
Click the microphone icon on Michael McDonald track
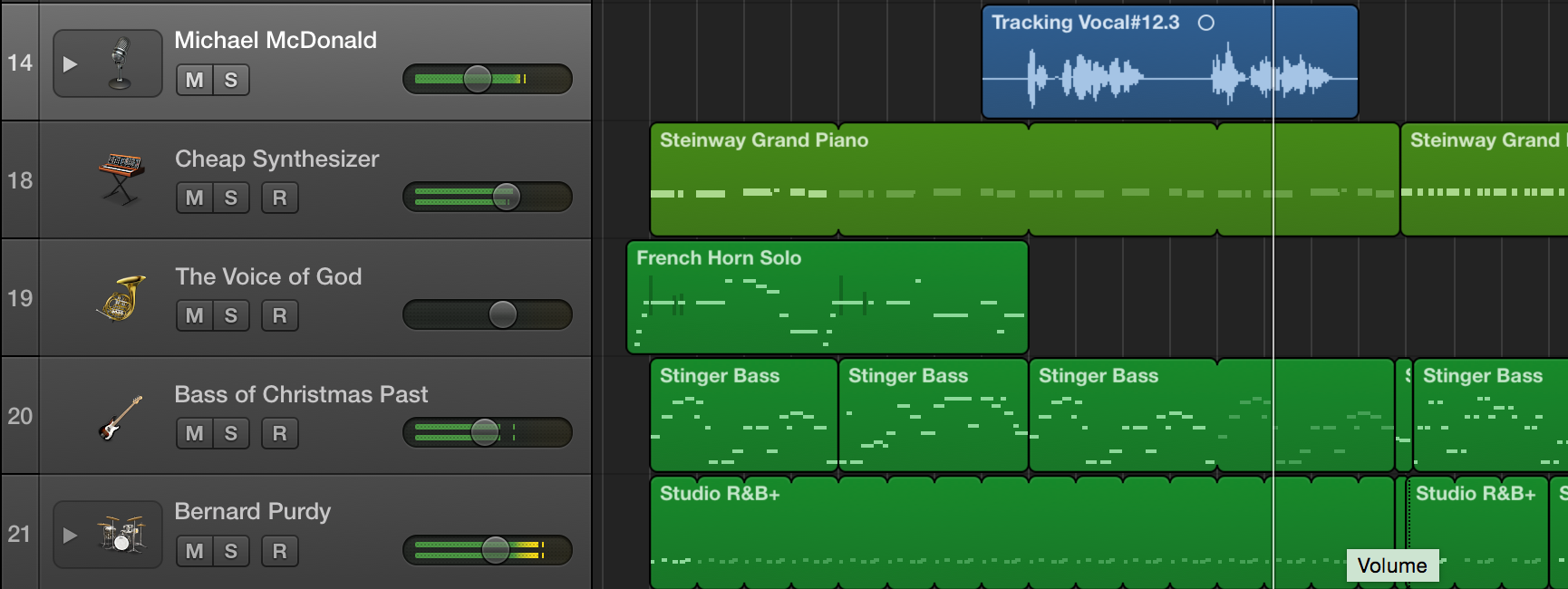point(121,63)
